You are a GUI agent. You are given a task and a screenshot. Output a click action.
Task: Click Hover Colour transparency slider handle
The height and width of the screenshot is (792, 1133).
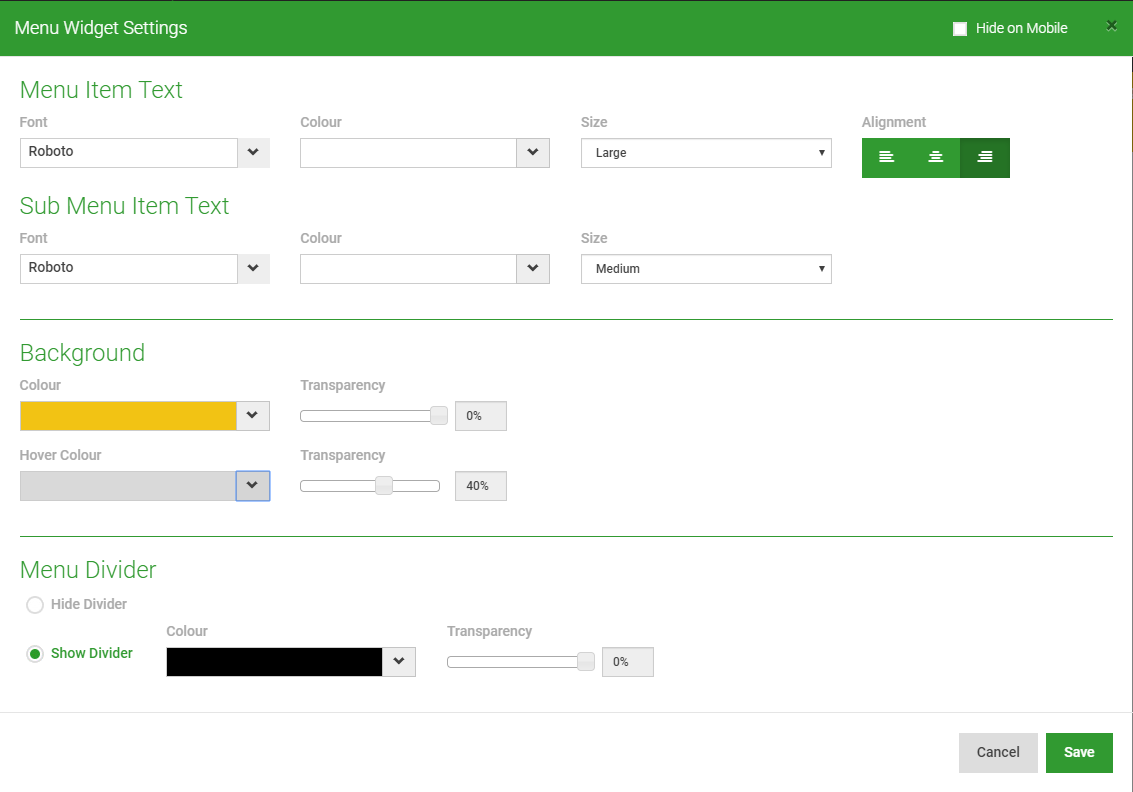click(384, 486)
